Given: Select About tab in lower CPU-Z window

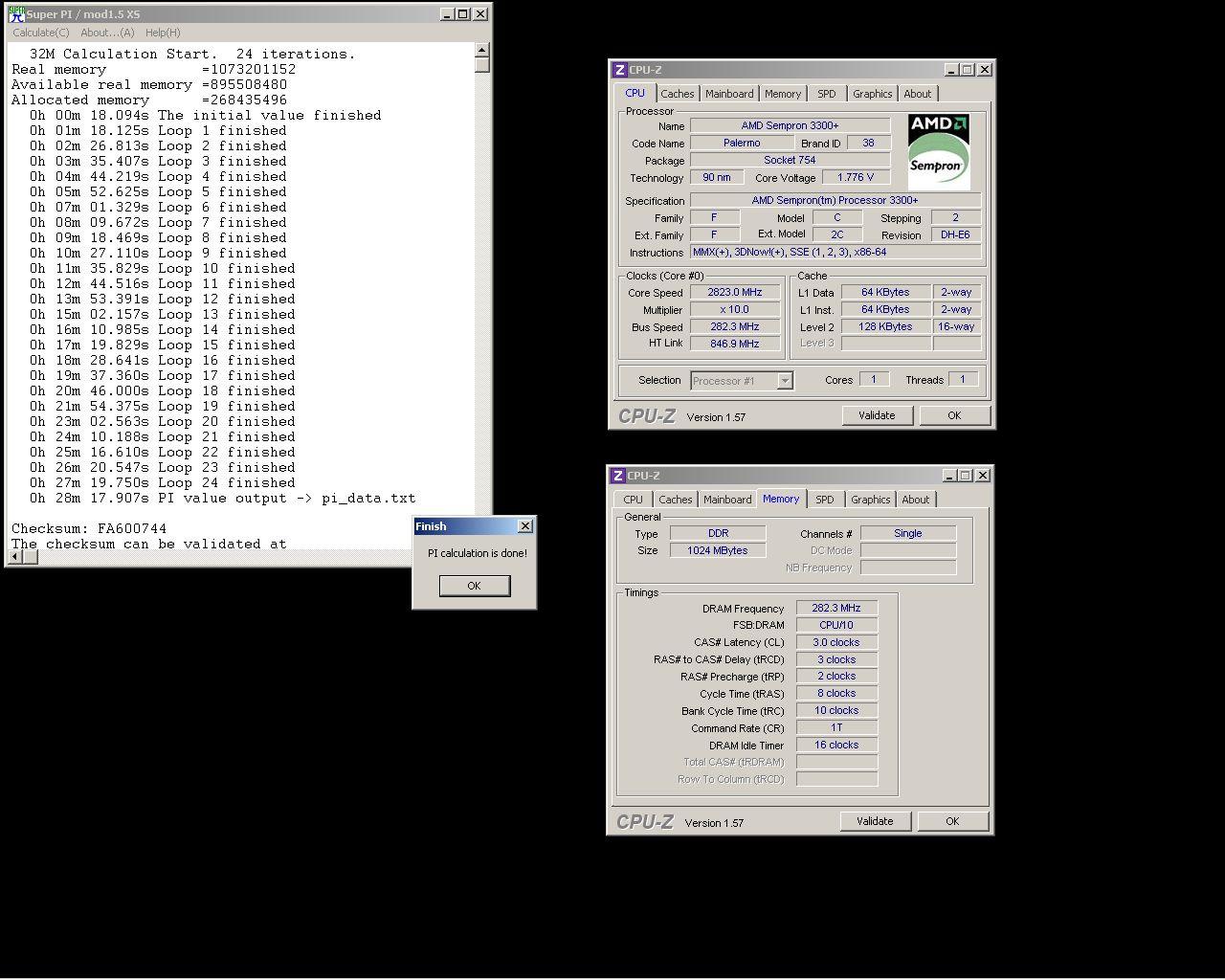Looking at the screenshot, I should point(916,500).
